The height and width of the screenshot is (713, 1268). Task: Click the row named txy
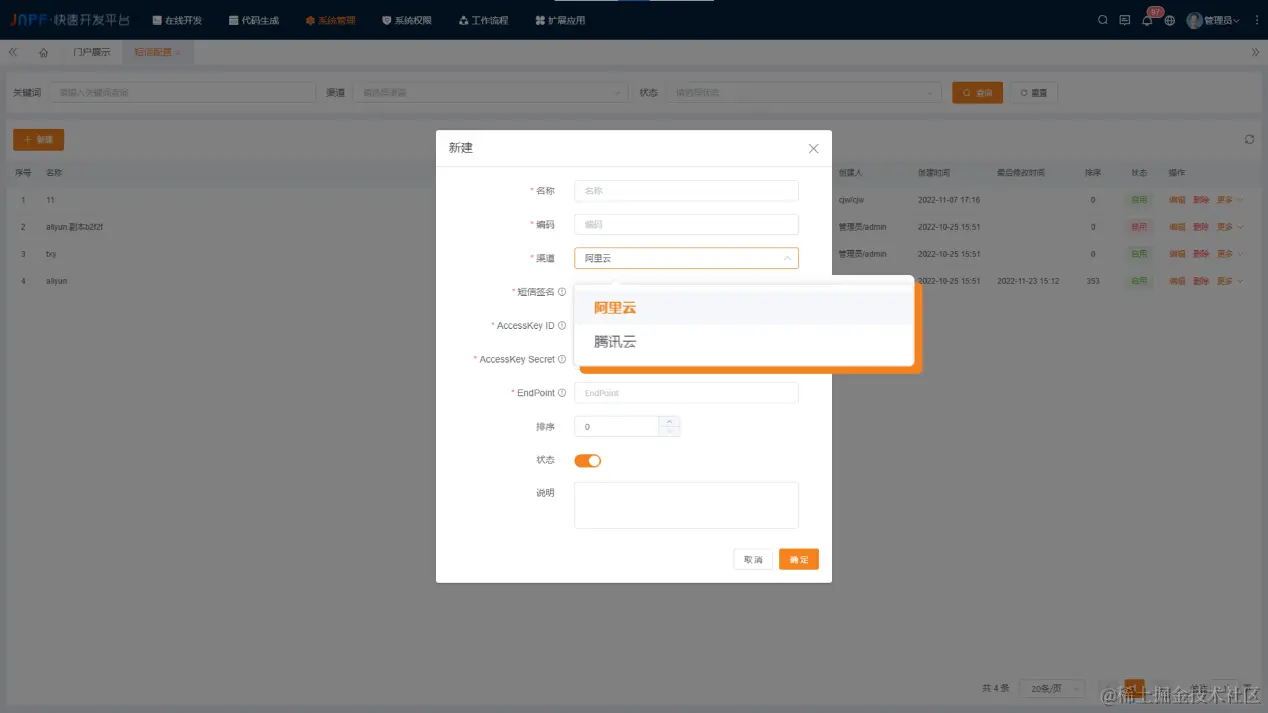pyautogui.click(x=51, y=254)
